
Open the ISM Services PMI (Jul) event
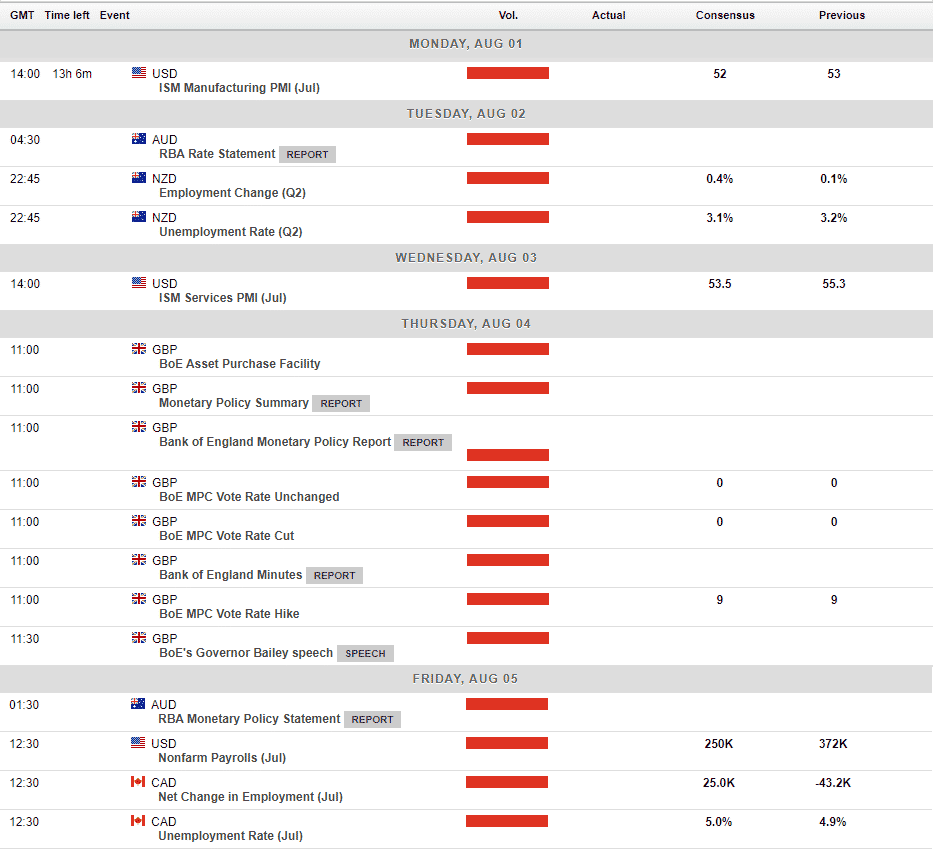223,298
